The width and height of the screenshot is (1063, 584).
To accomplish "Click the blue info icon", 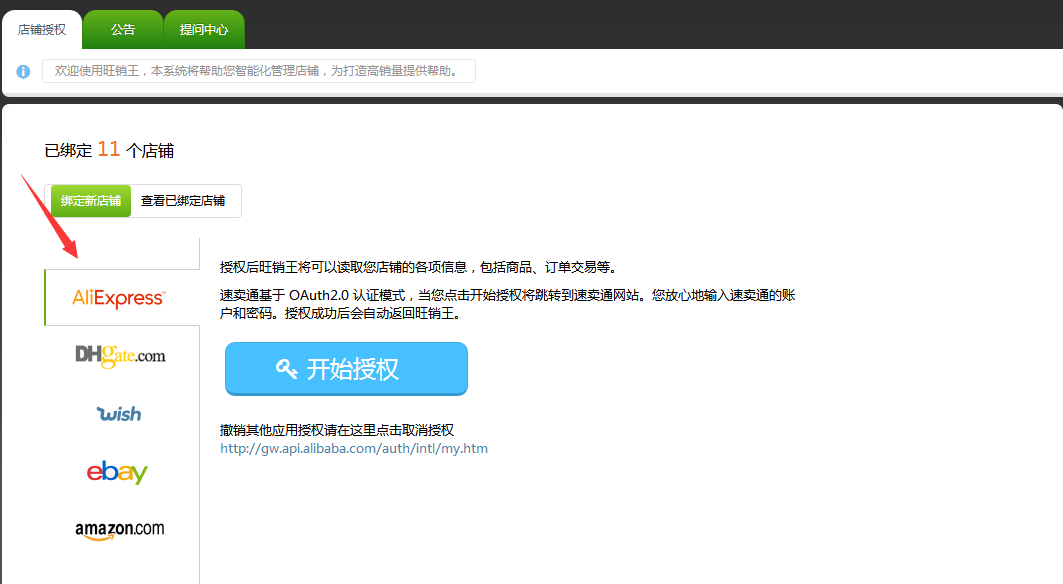I will [23, 71].
